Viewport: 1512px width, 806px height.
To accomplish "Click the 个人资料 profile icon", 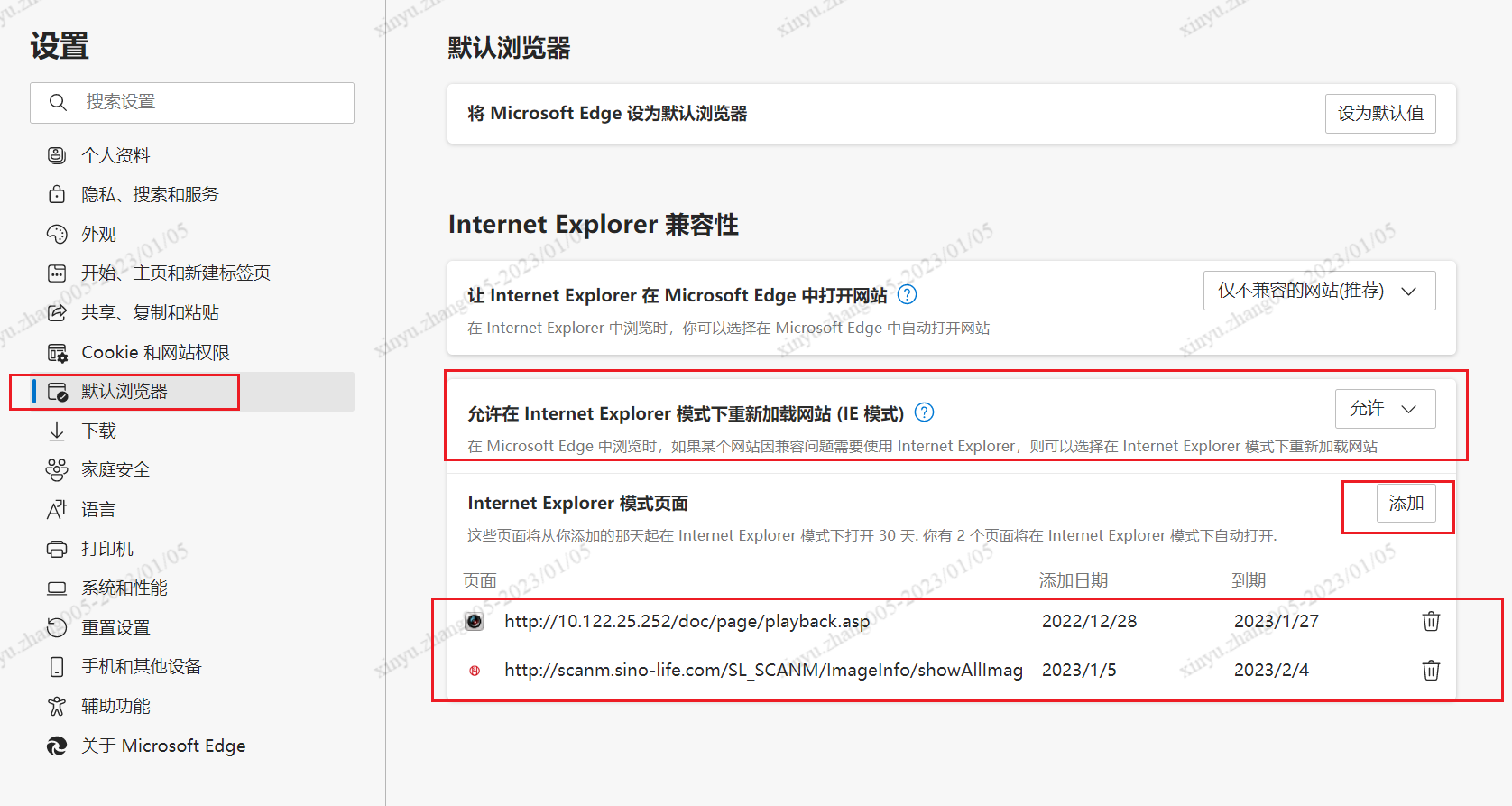I will 57,155.
